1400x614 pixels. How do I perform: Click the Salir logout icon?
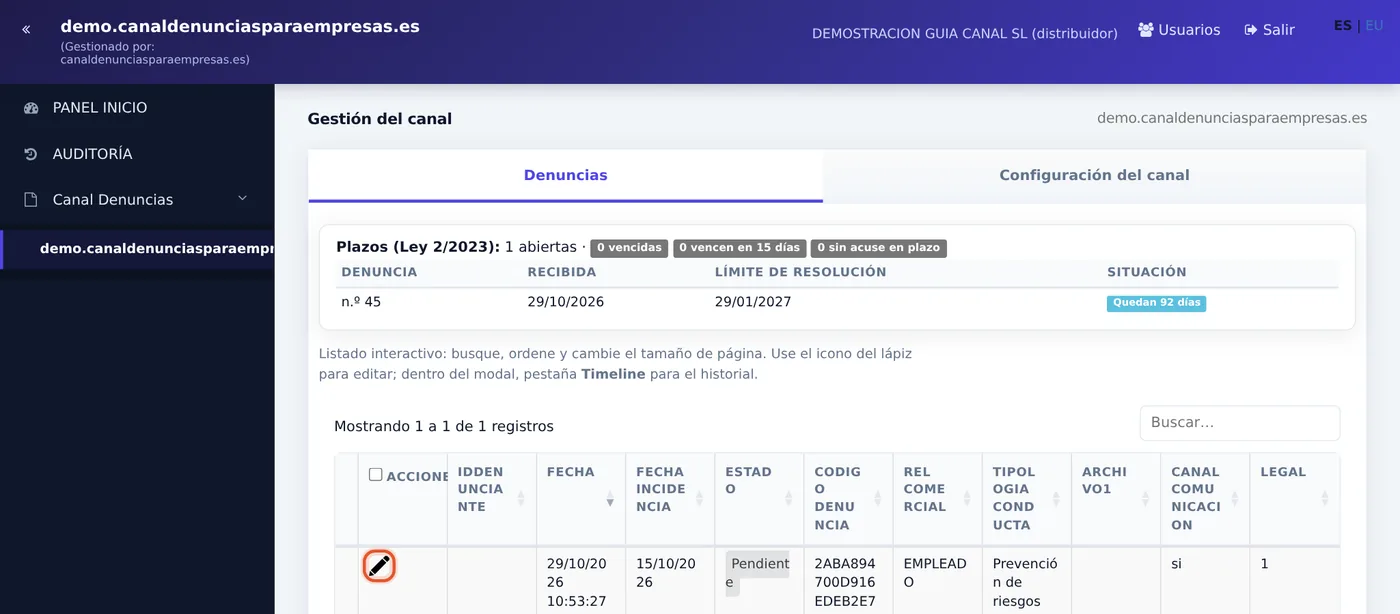click(x=1250, y=30)
